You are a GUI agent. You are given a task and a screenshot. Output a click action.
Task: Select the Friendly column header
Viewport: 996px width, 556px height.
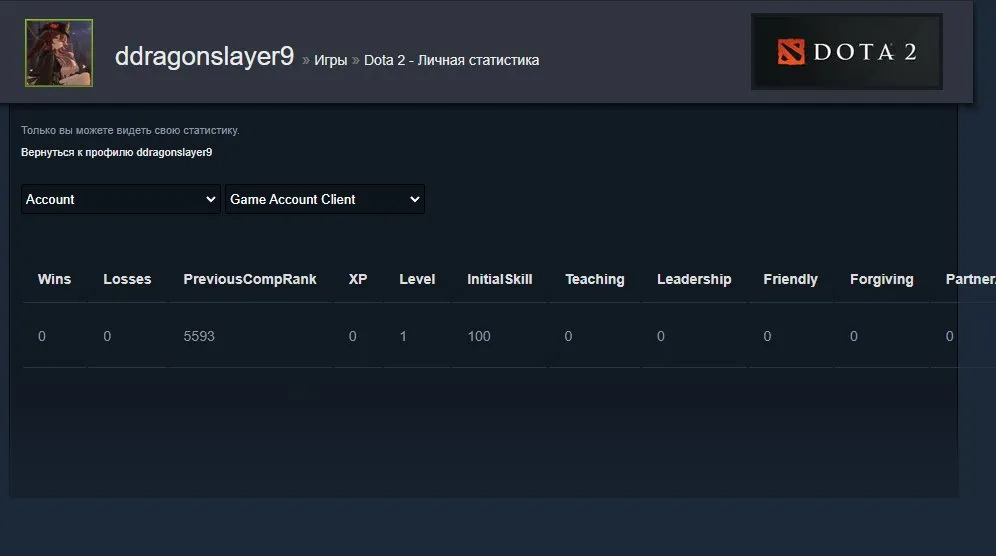(790, 280)
